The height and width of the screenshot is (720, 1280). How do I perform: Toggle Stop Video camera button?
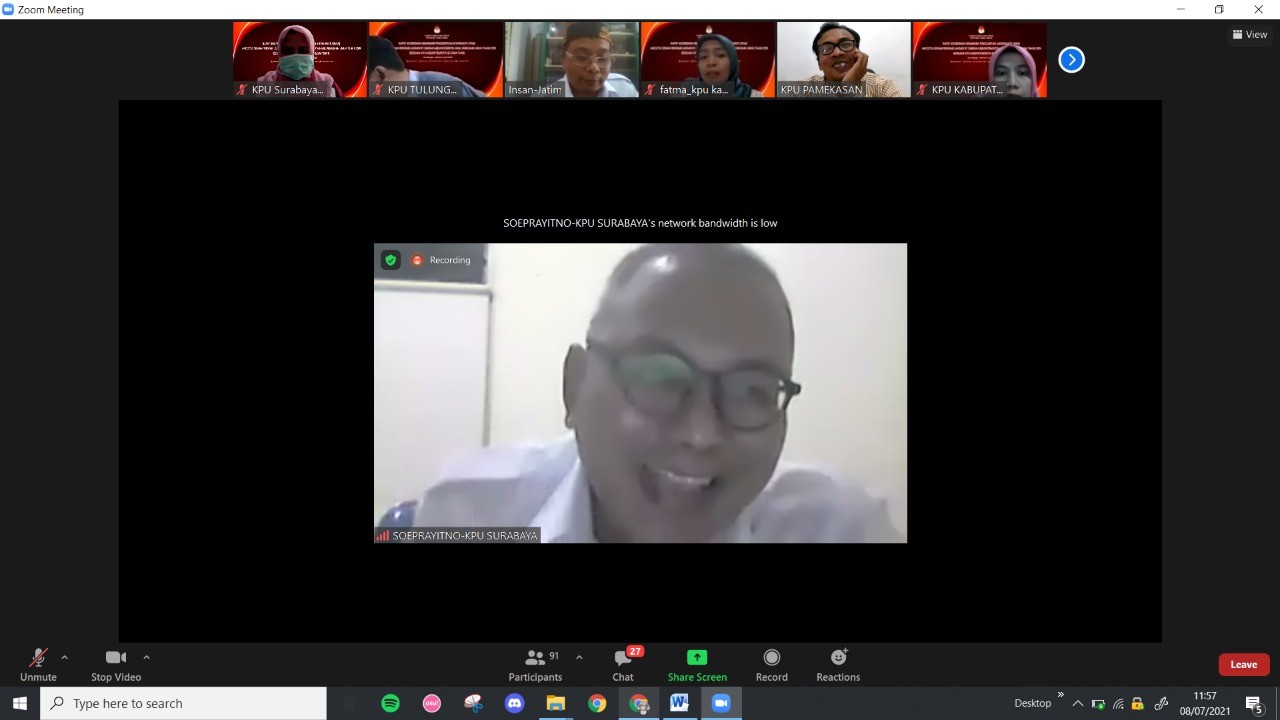click(115, 658)
